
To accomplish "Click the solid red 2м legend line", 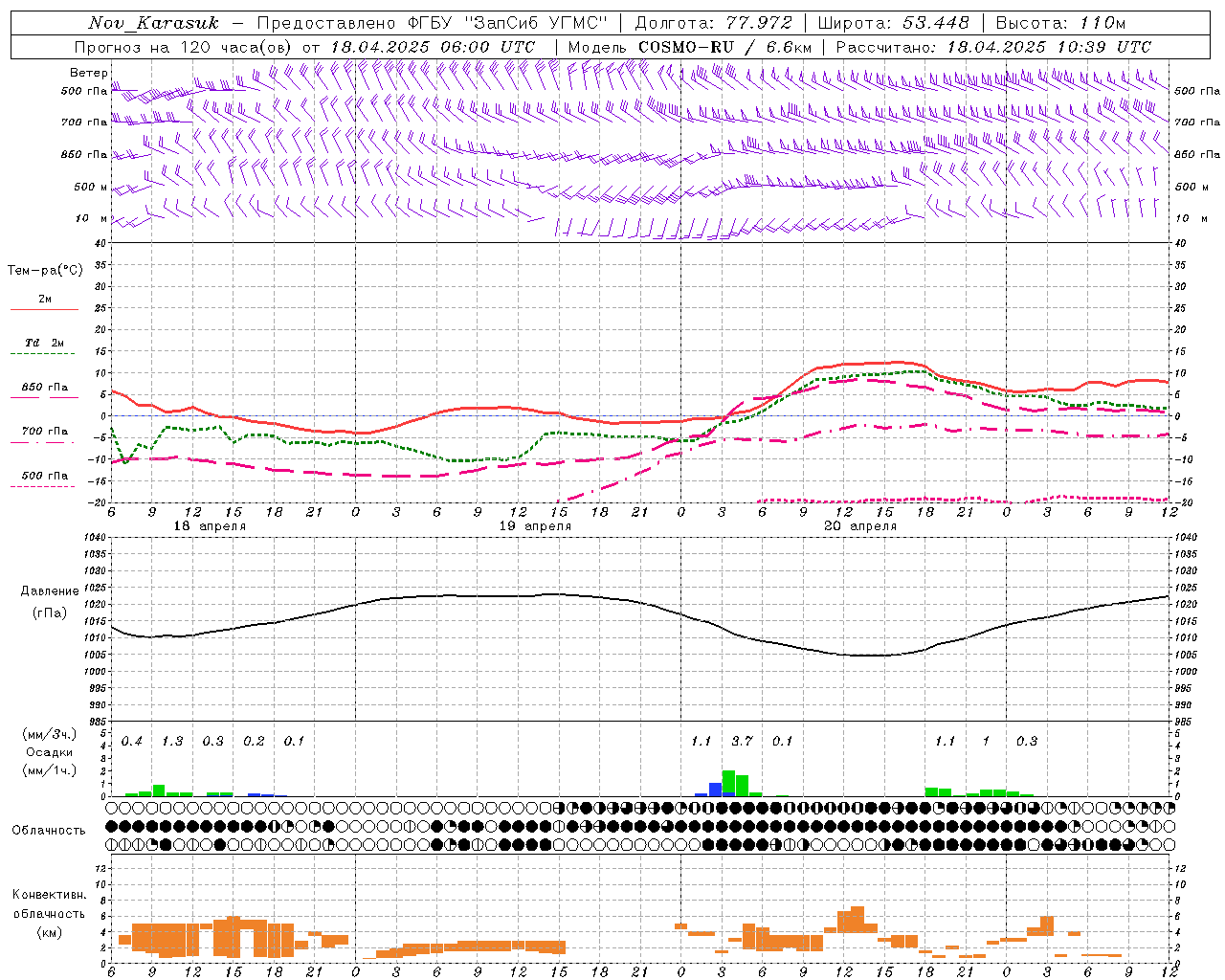I will (44, 310).
